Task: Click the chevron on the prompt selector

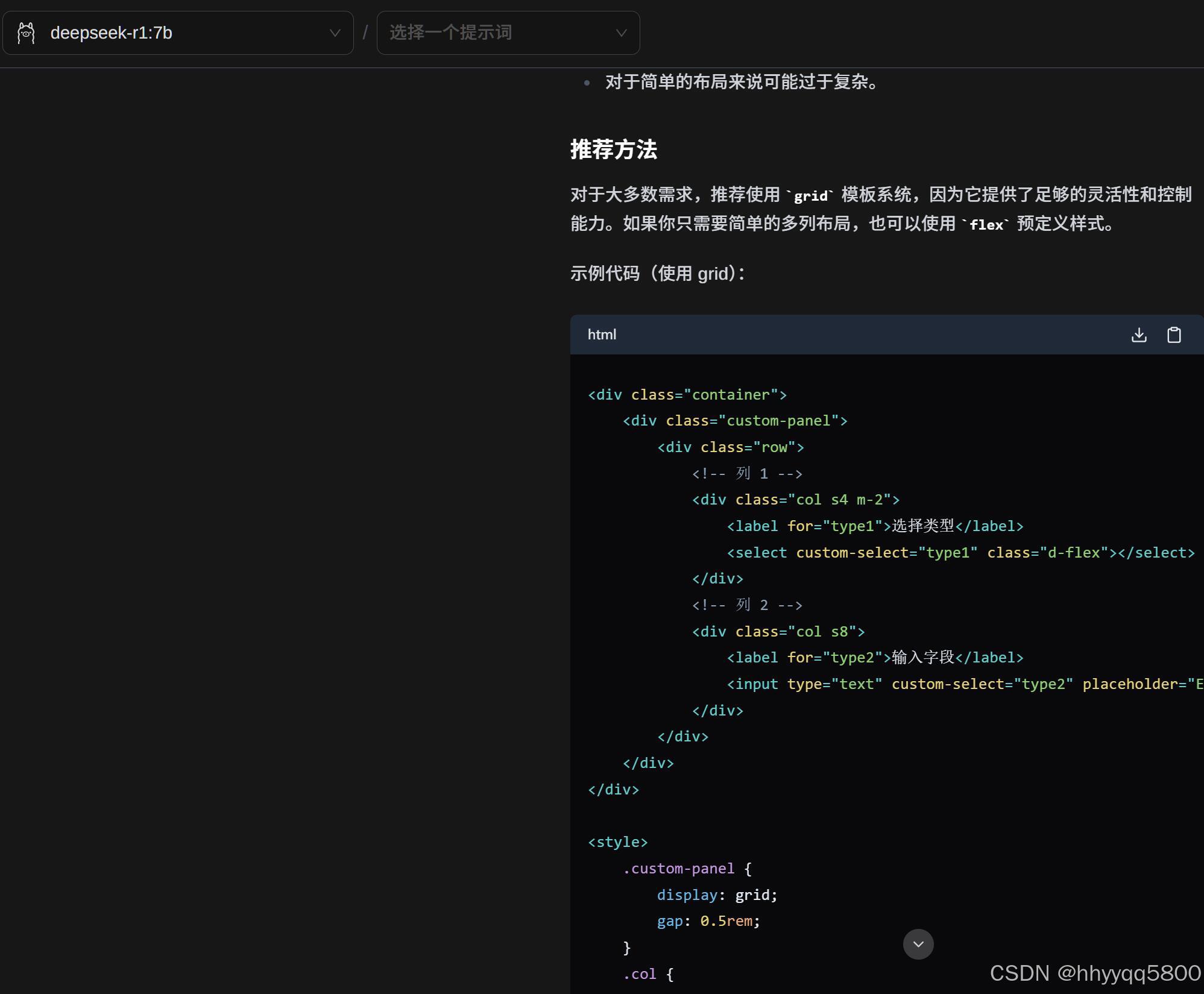Action: (x=621, y=33)
